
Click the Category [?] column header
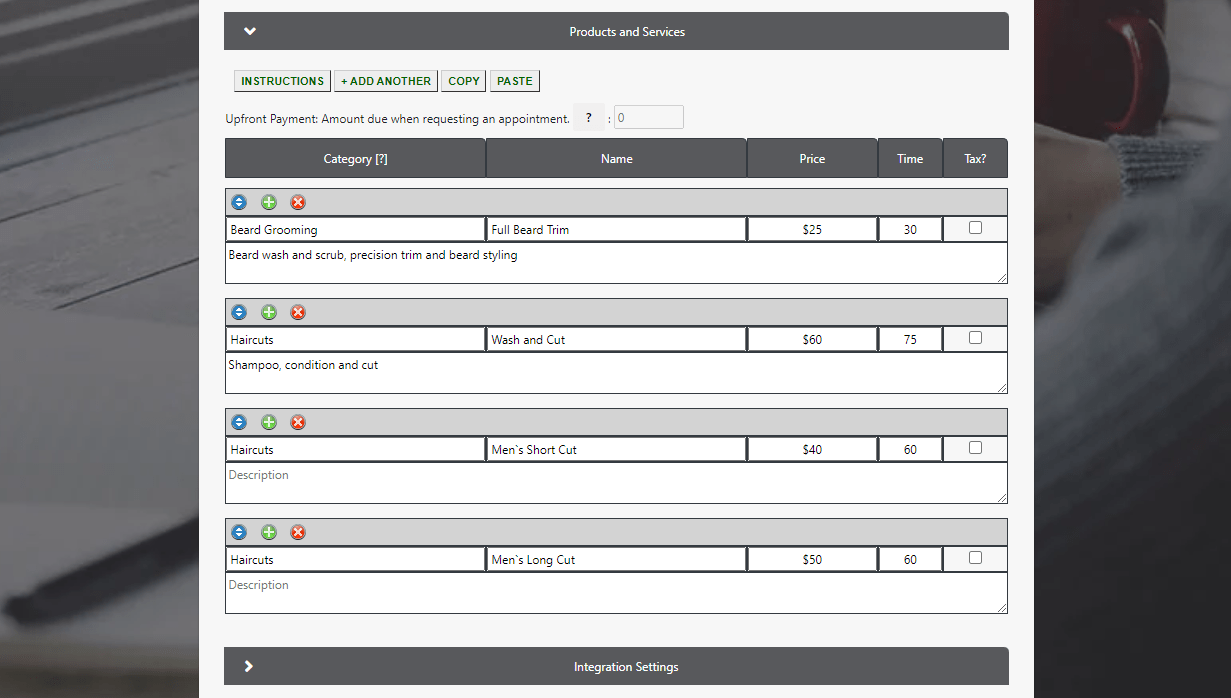coord(355,159)
